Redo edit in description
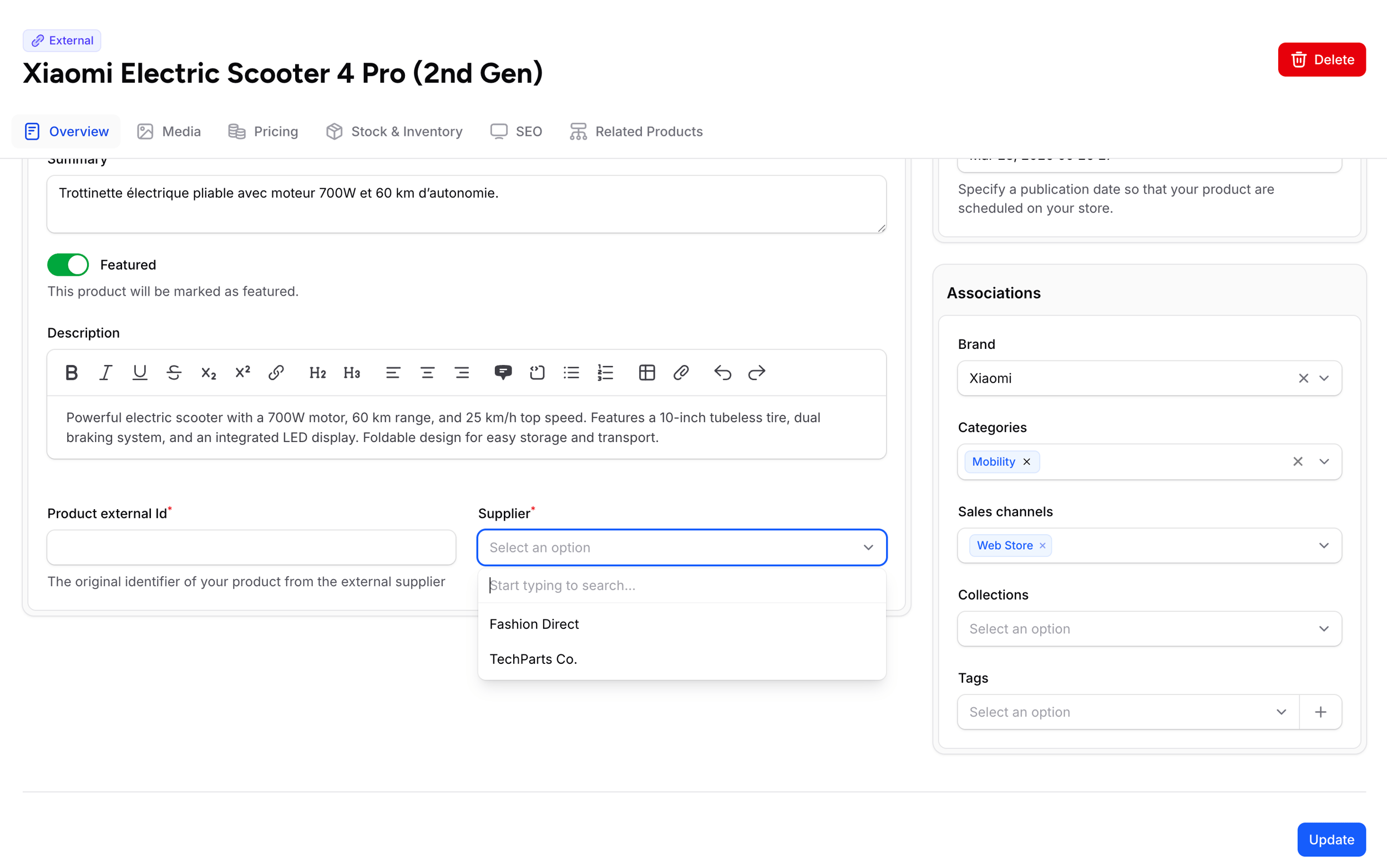The width and height of the screenshot is (1387, 868). pyautogui.click(x=757, y=373)
